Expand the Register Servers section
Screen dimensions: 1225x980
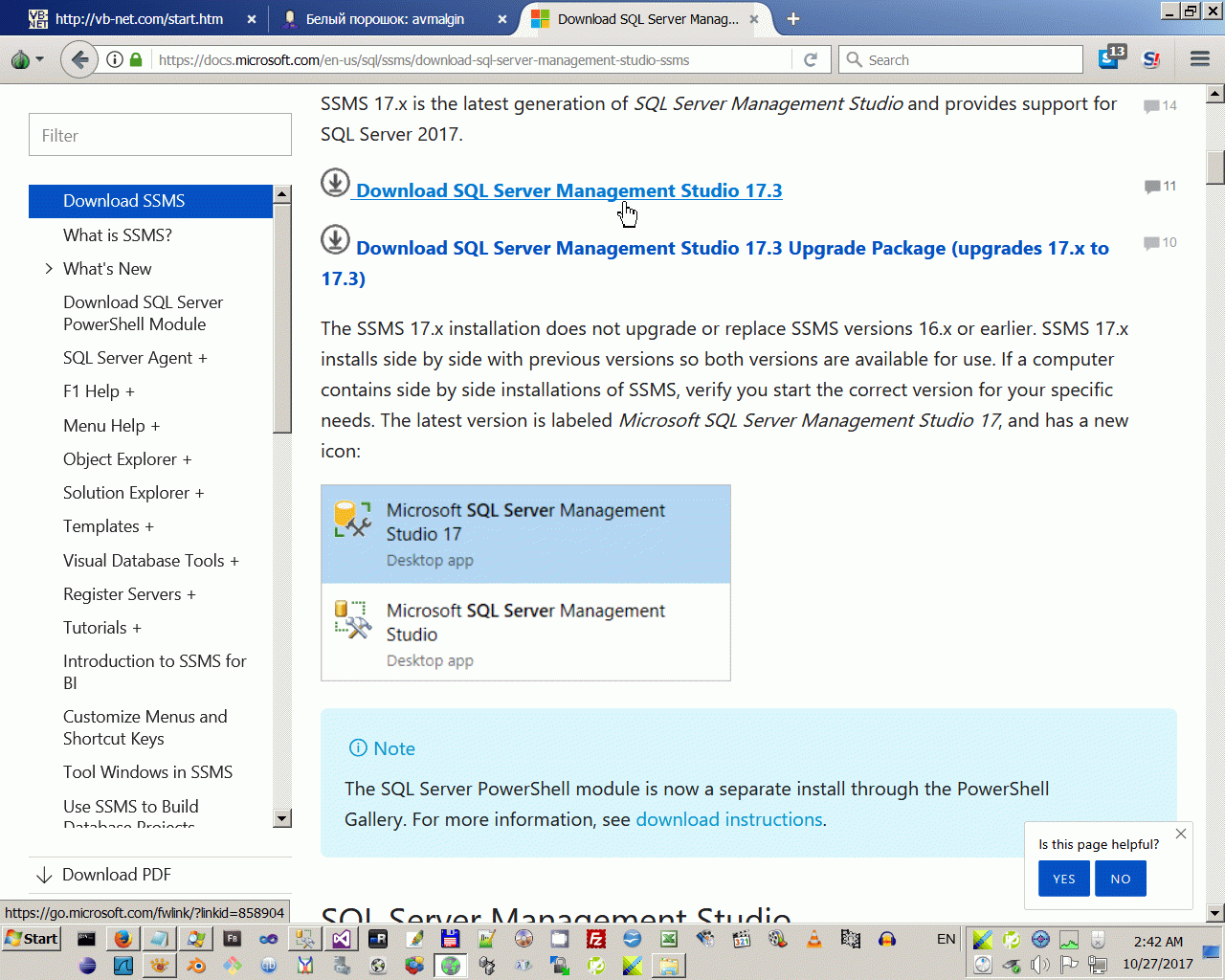coord(129,594)
